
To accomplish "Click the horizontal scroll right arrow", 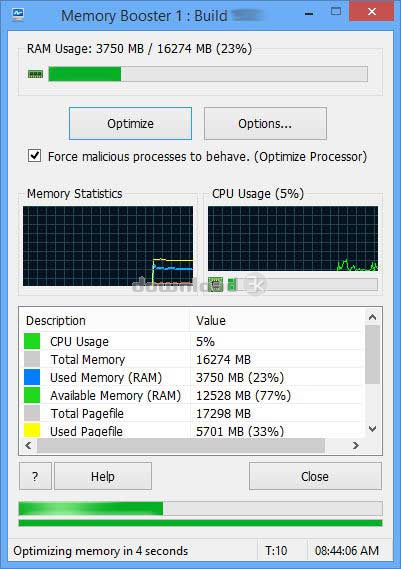I will [x=356, y=445].
